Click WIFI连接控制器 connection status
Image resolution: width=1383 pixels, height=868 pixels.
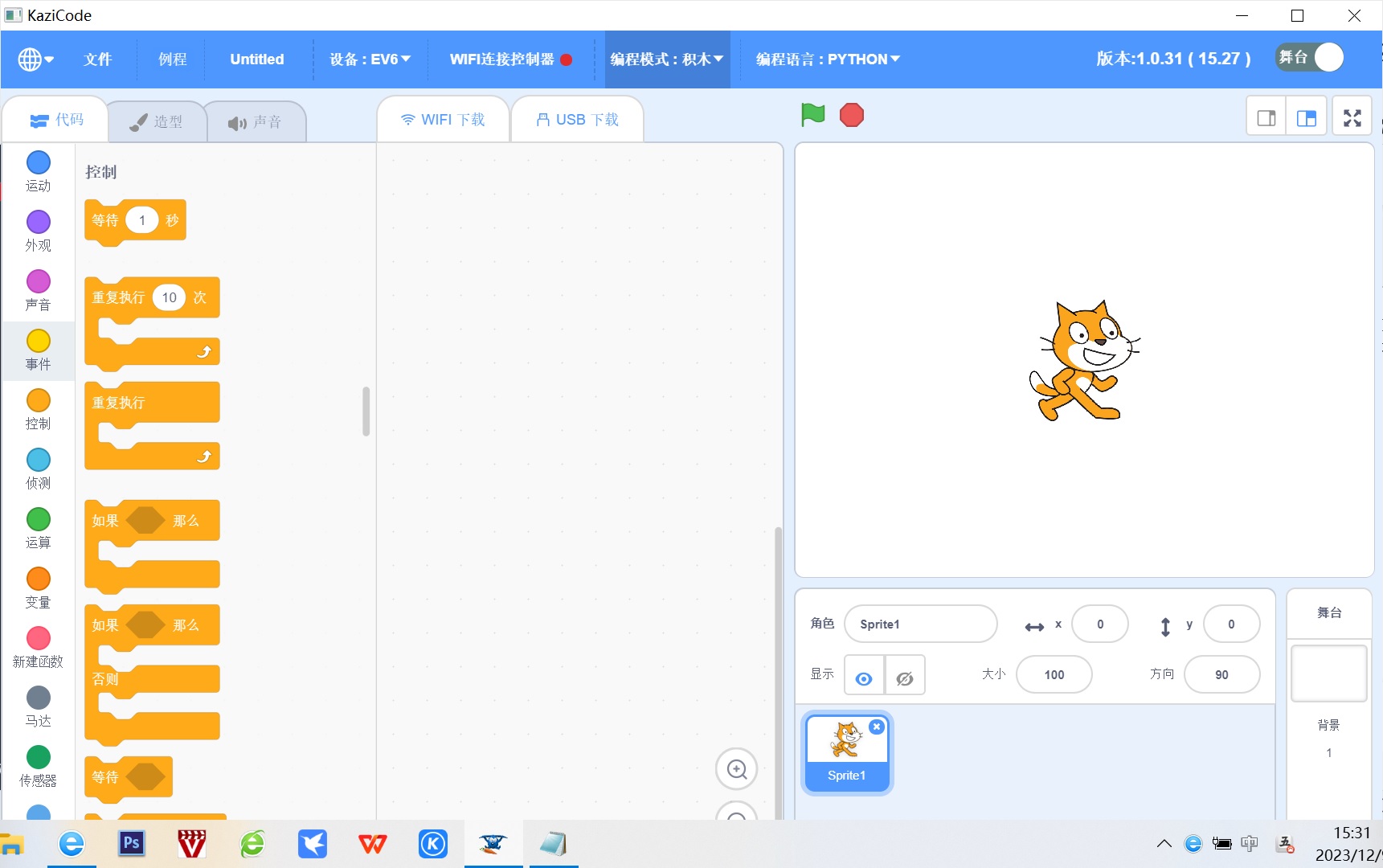point(511,59)
